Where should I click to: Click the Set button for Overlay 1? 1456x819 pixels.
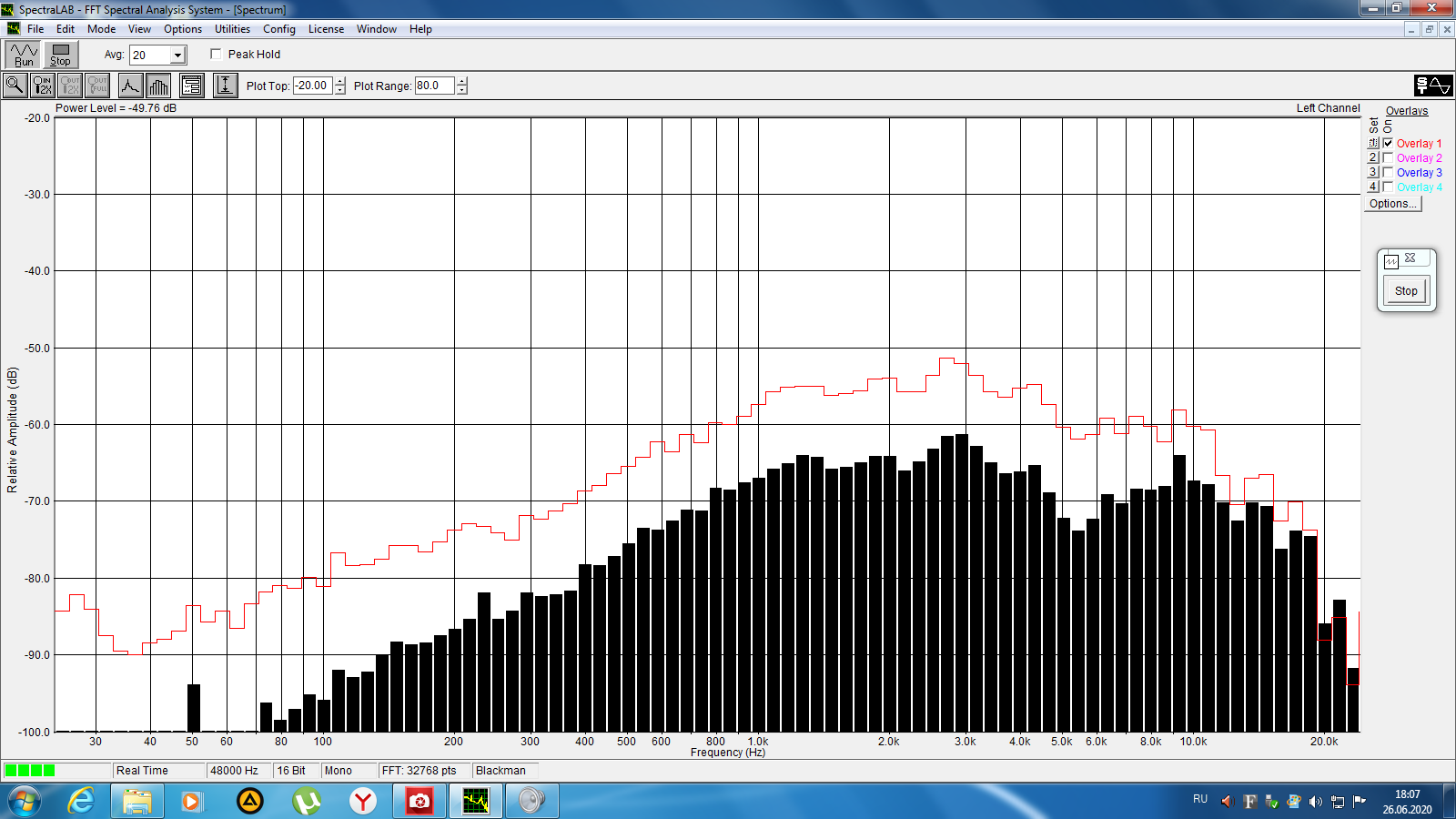(1373, 143)
